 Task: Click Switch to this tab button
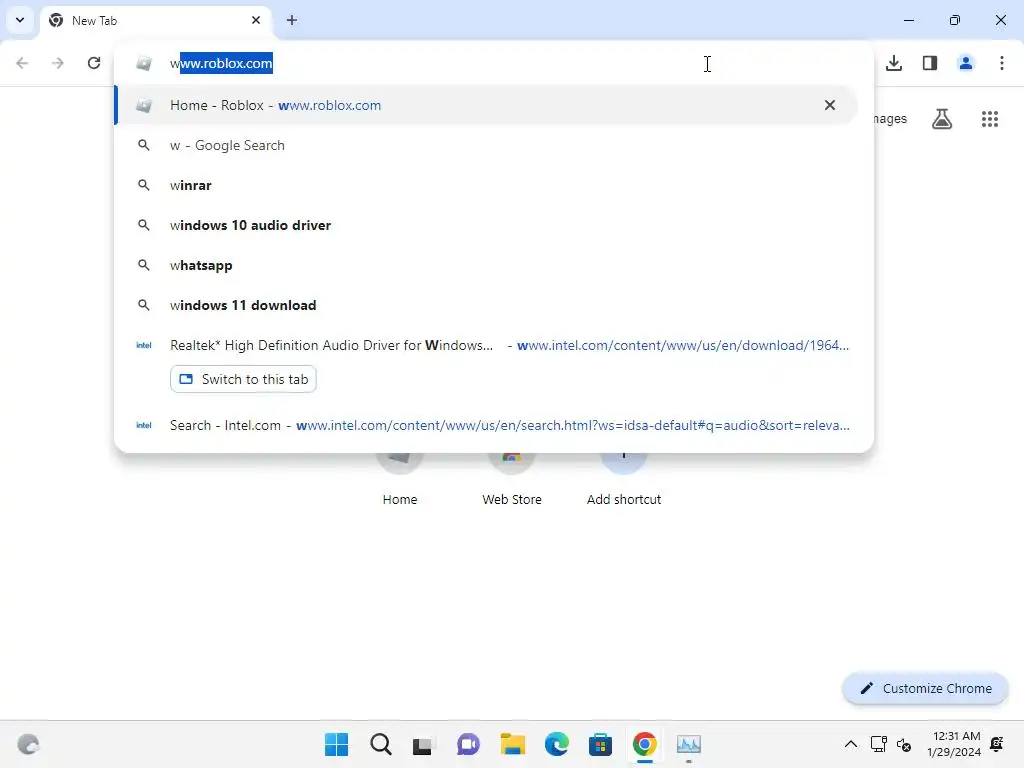[x=243, y=379]
